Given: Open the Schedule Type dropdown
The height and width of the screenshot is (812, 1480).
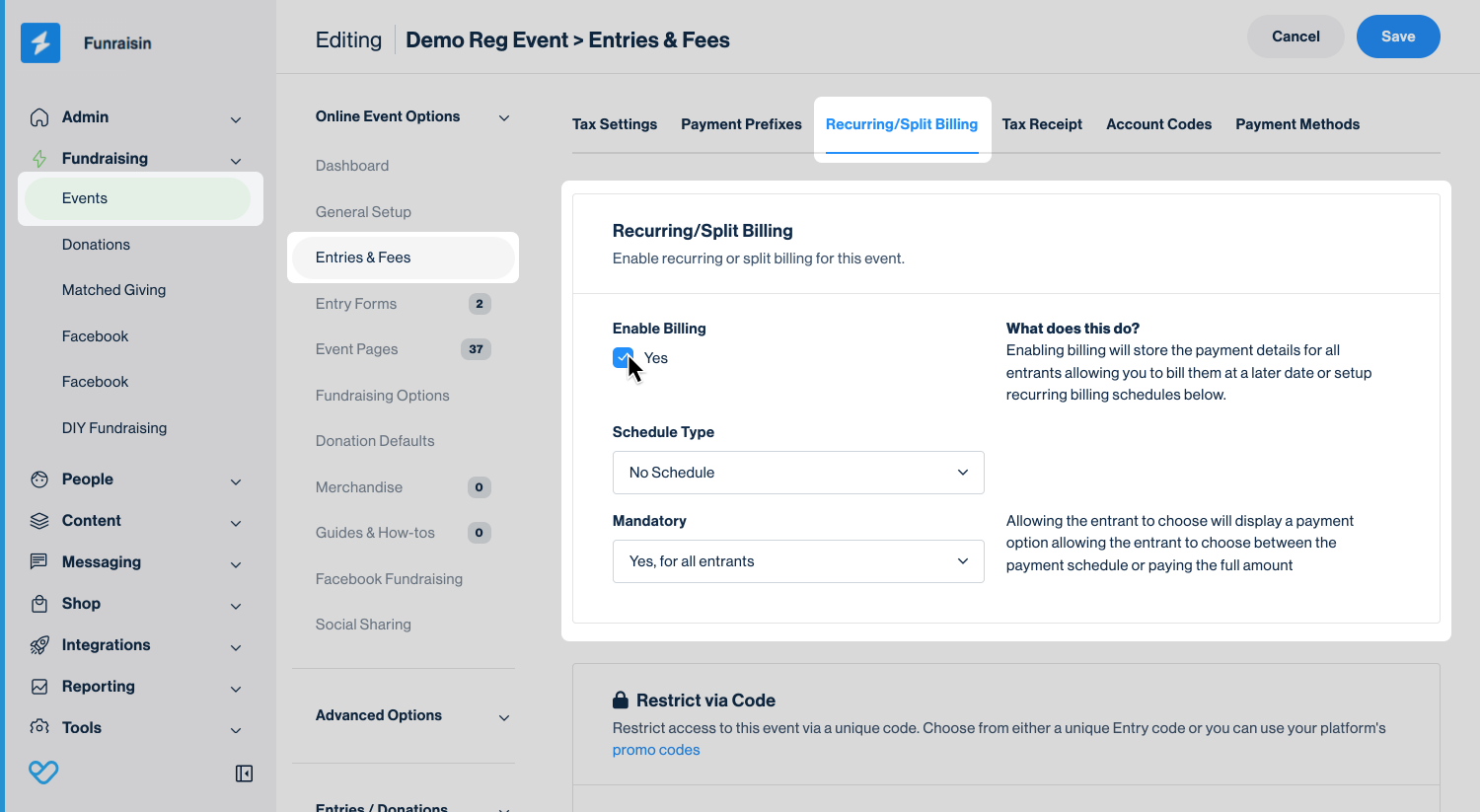Looking at the screenshot, I should pyautogui.click(x=797, y=473).
